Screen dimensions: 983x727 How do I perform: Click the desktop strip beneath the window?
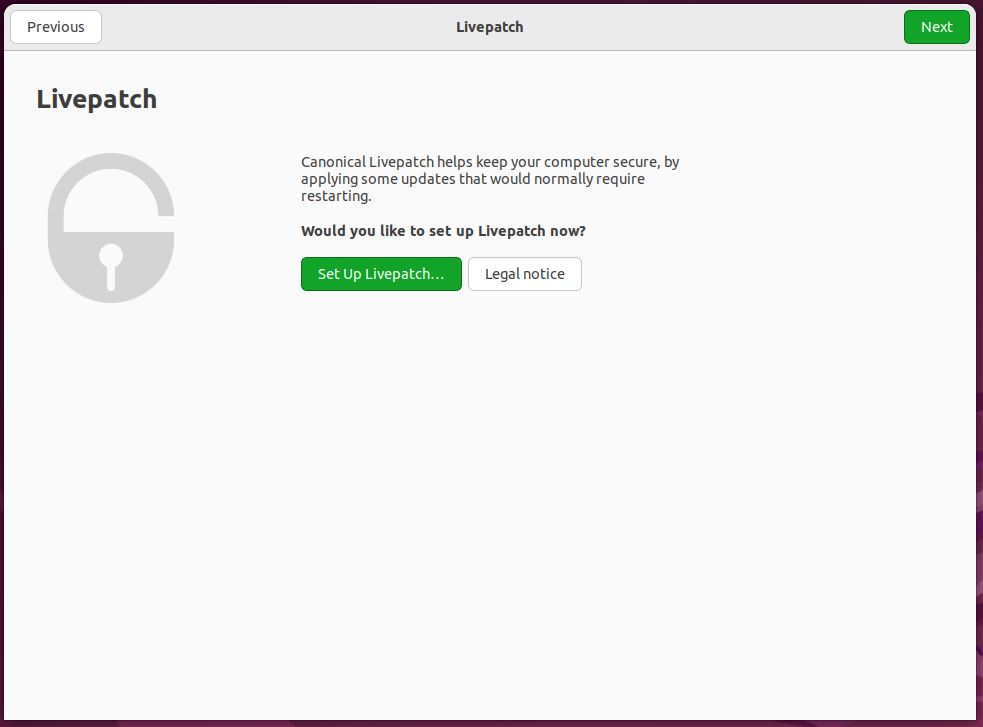492,724
